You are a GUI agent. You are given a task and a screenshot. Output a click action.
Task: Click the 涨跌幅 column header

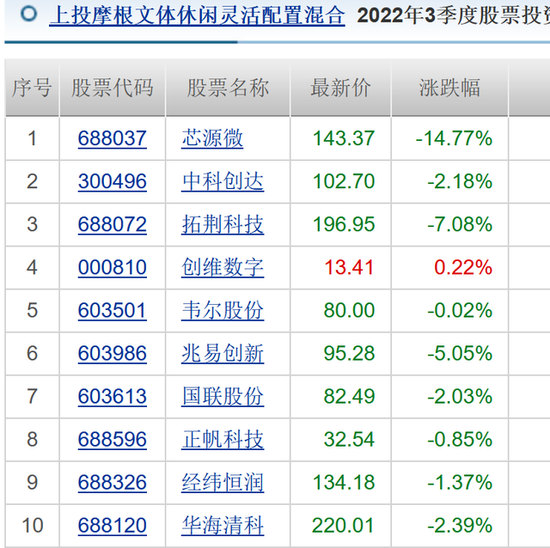pyautogui.click(x=449, y=88)
